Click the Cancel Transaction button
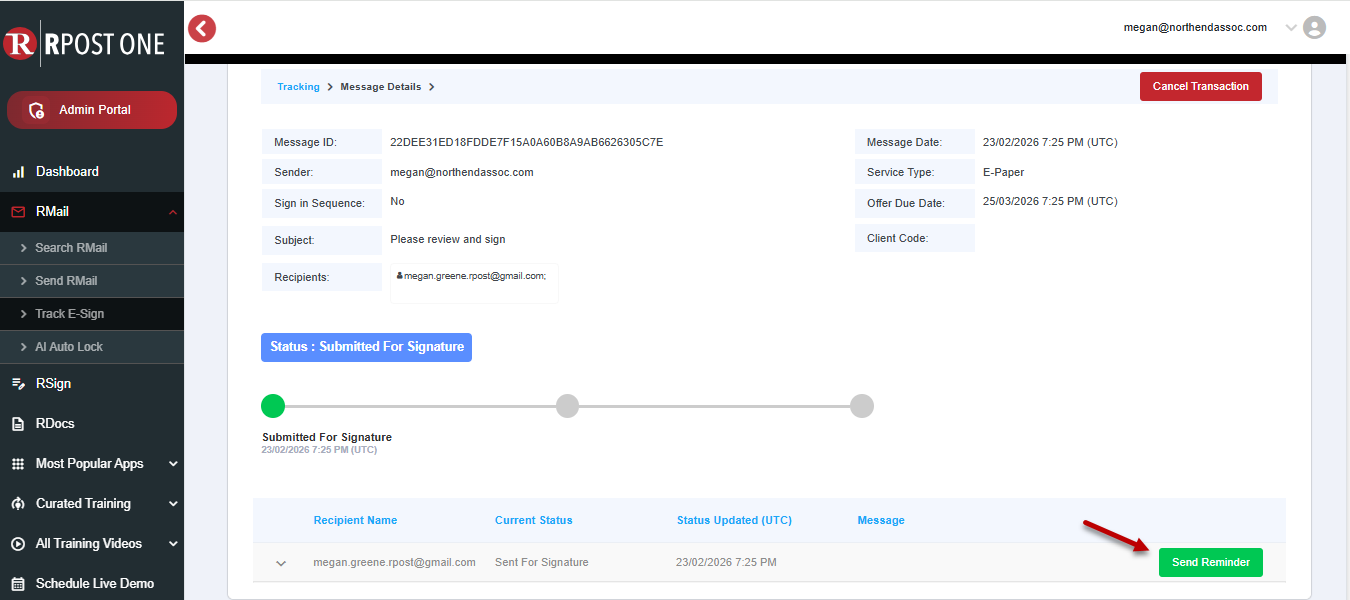The image size is (1350, 600). click(1200, 86)
